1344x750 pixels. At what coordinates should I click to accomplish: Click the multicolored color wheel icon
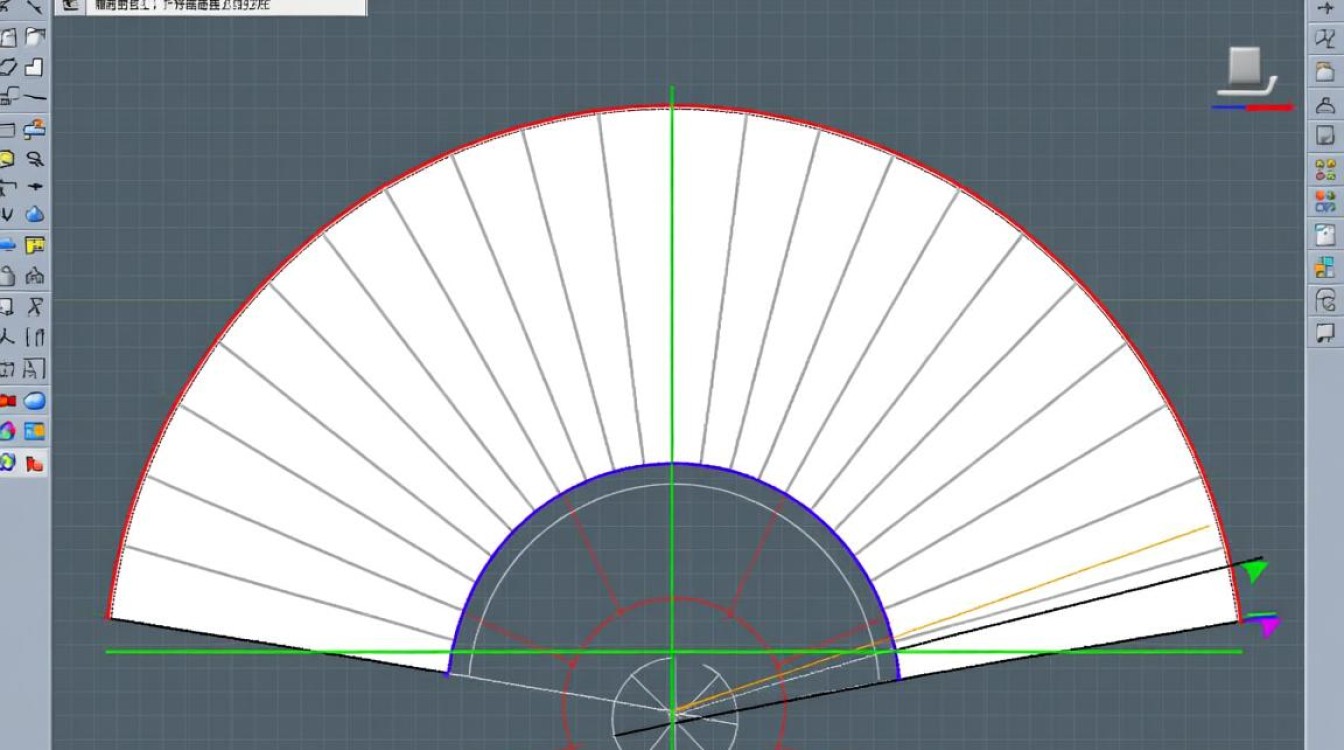click(x=7, y=431)
